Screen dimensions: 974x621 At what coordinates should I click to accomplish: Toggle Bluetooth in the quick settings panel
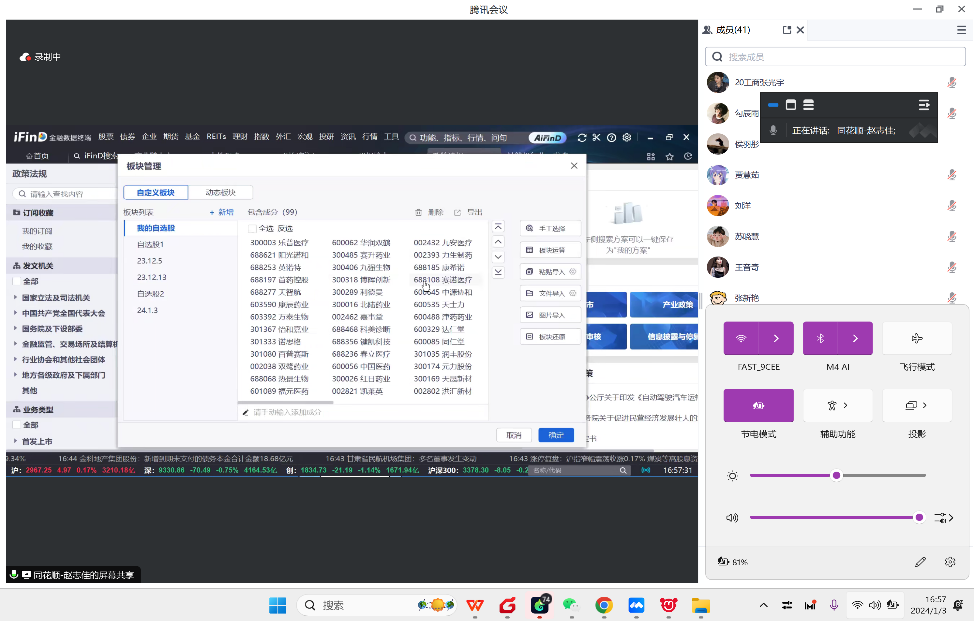pyautogui.click(x=821, y=338)
